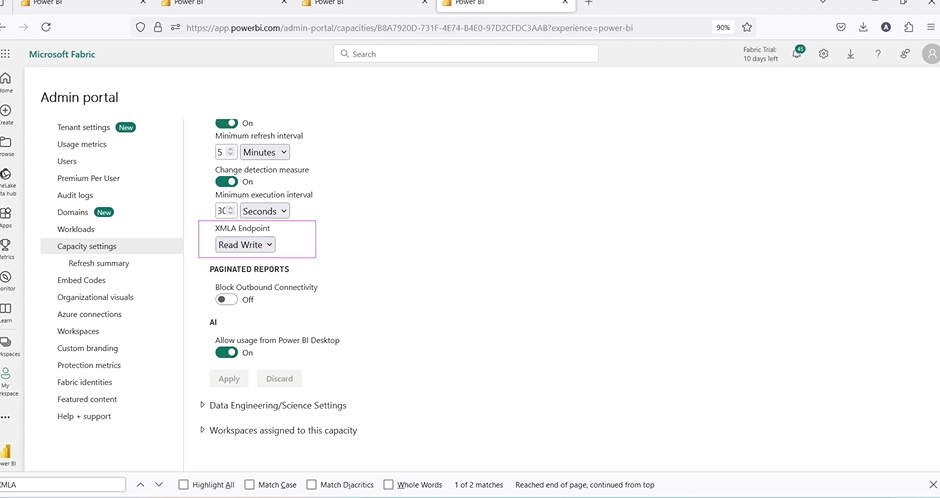The height and width of the screenshot is (498, 940).
Task: Open browser extensions puzzle icon
Action: click(x=909, y=27)
